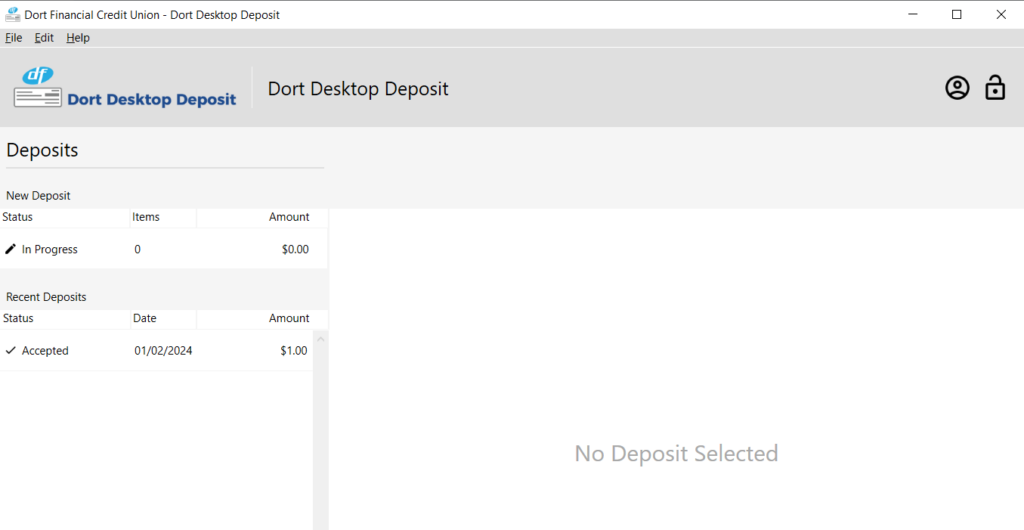Click the pencil icon beside In Progress

(11, 249)
